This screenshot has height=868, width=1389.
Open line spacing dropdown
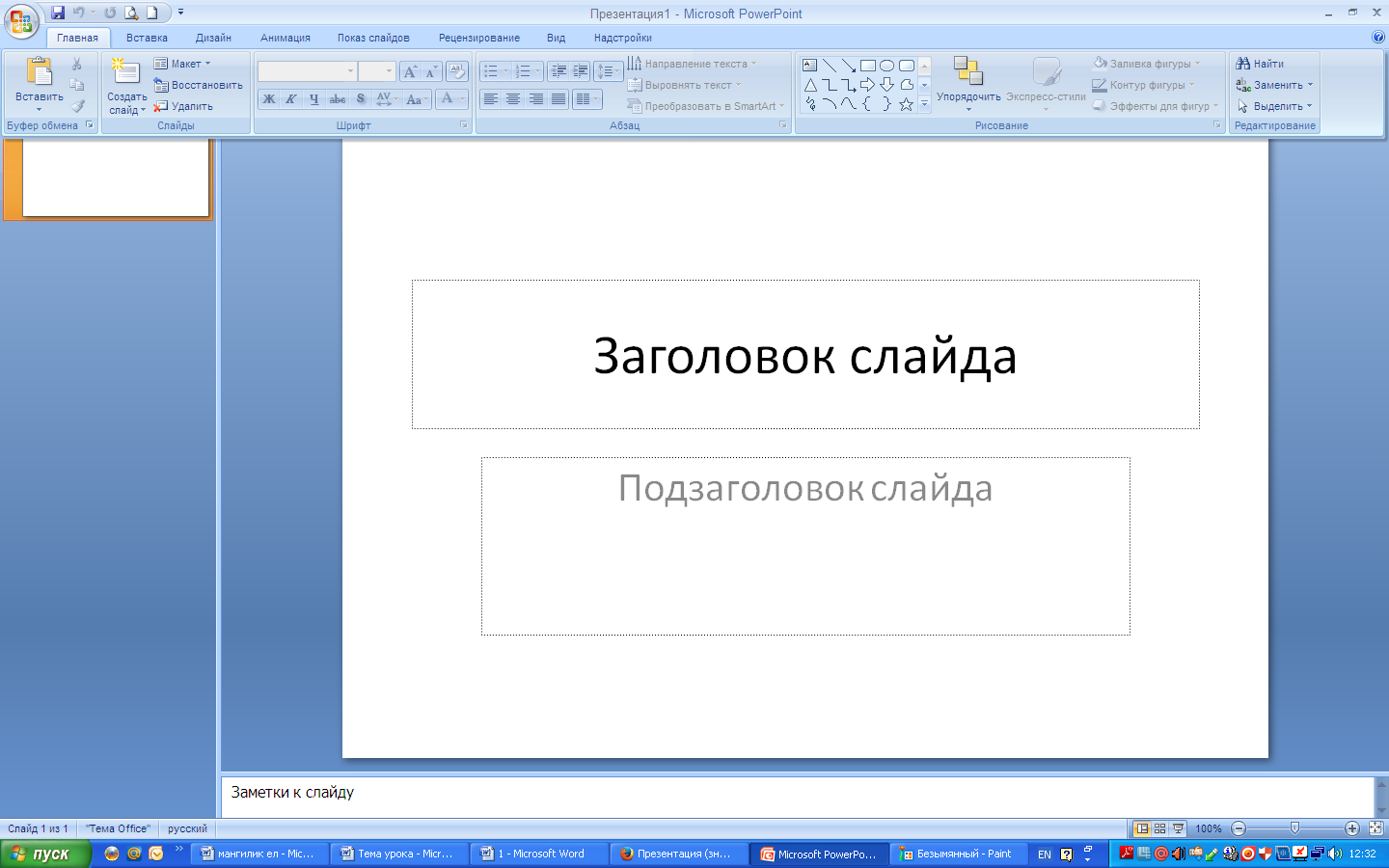[x=608, y=71]
